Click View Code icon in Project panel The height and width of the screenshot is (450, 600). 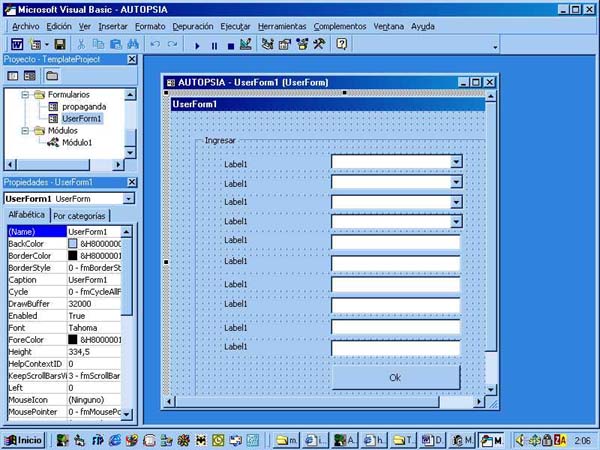click(x=14, y=76)
